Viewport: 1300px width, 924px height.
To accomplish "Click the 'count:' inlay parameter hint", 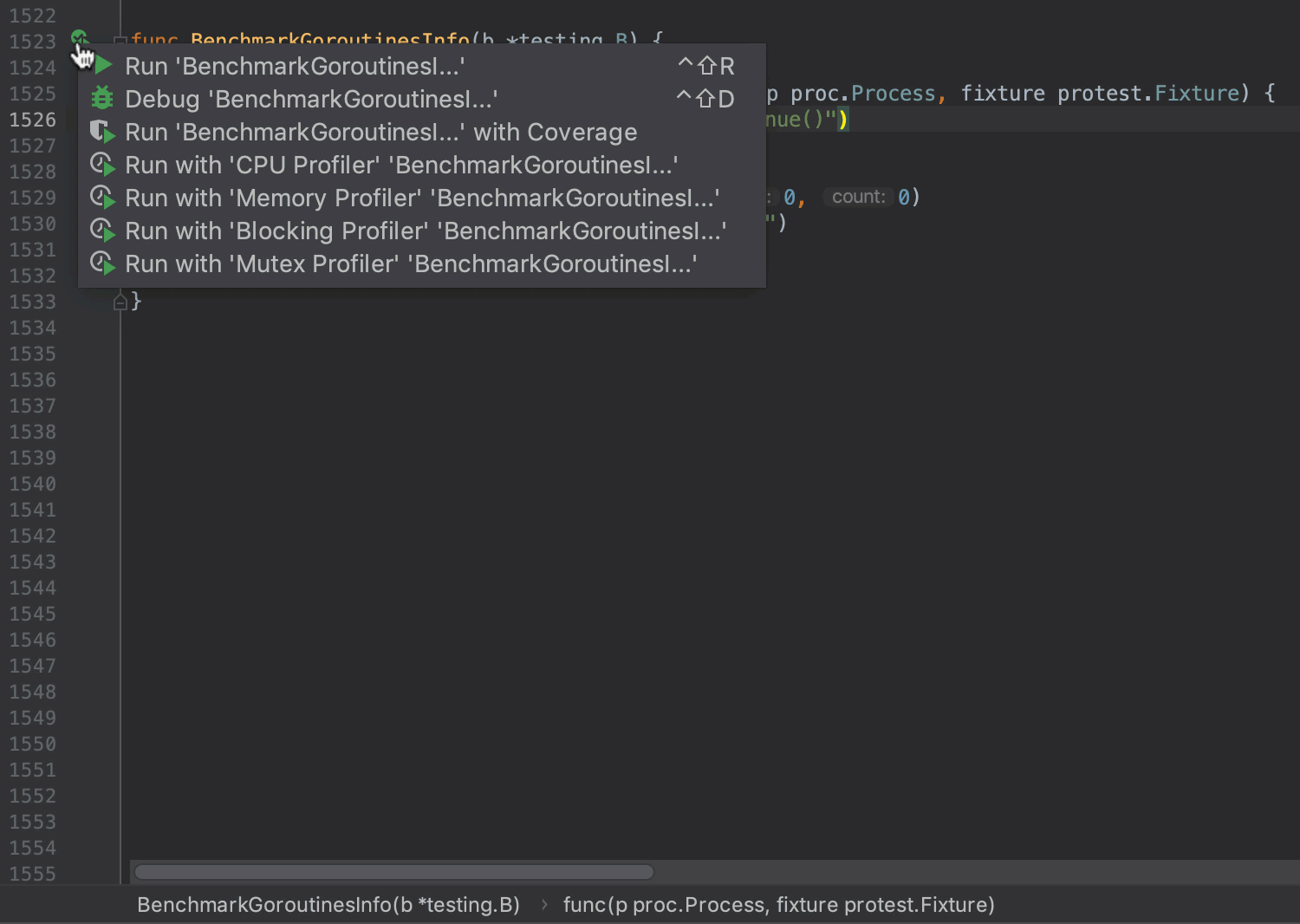I will point(858,198).
